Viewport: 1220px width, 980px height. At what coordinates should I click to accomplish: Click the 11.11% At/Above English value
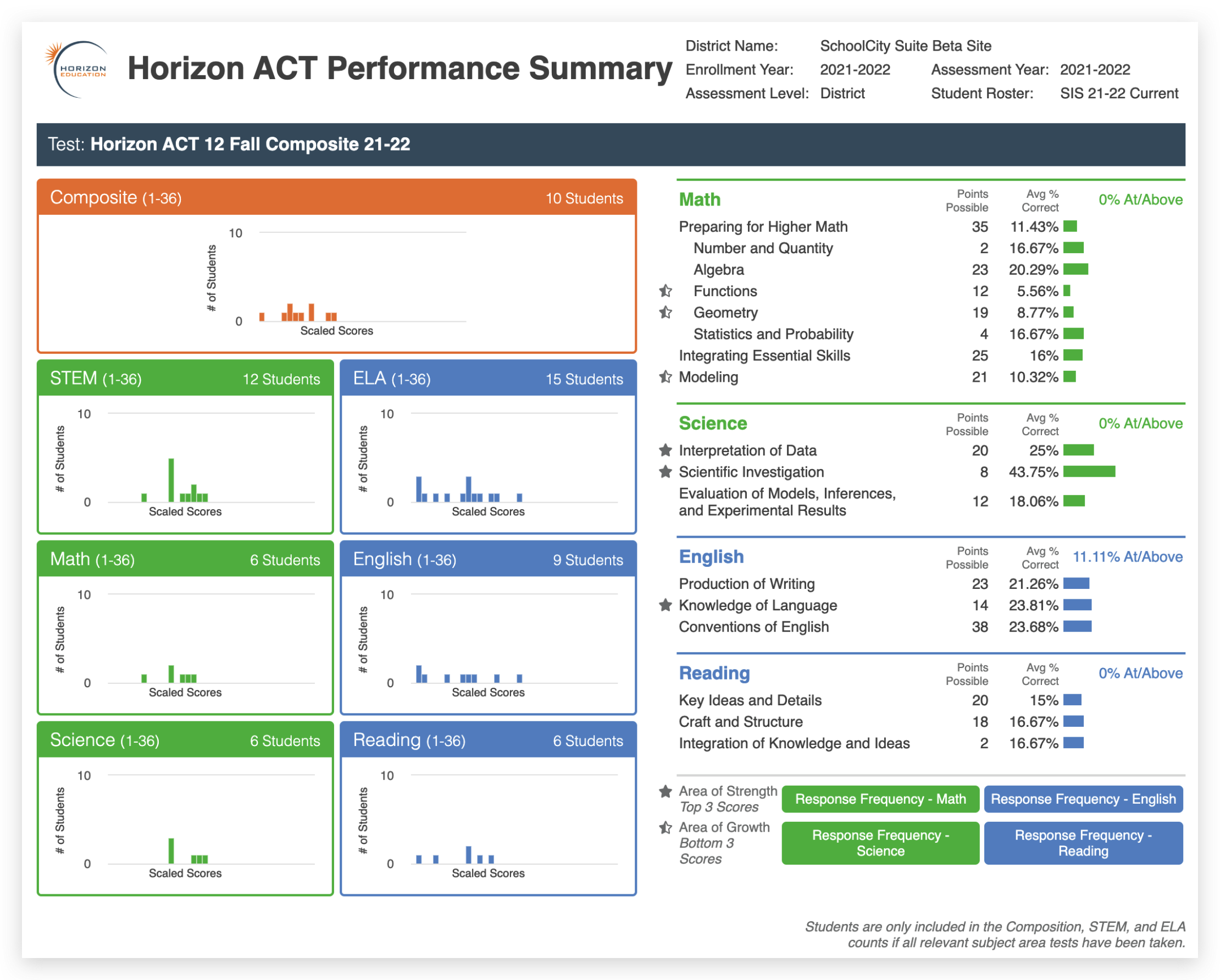point(1127,556)
